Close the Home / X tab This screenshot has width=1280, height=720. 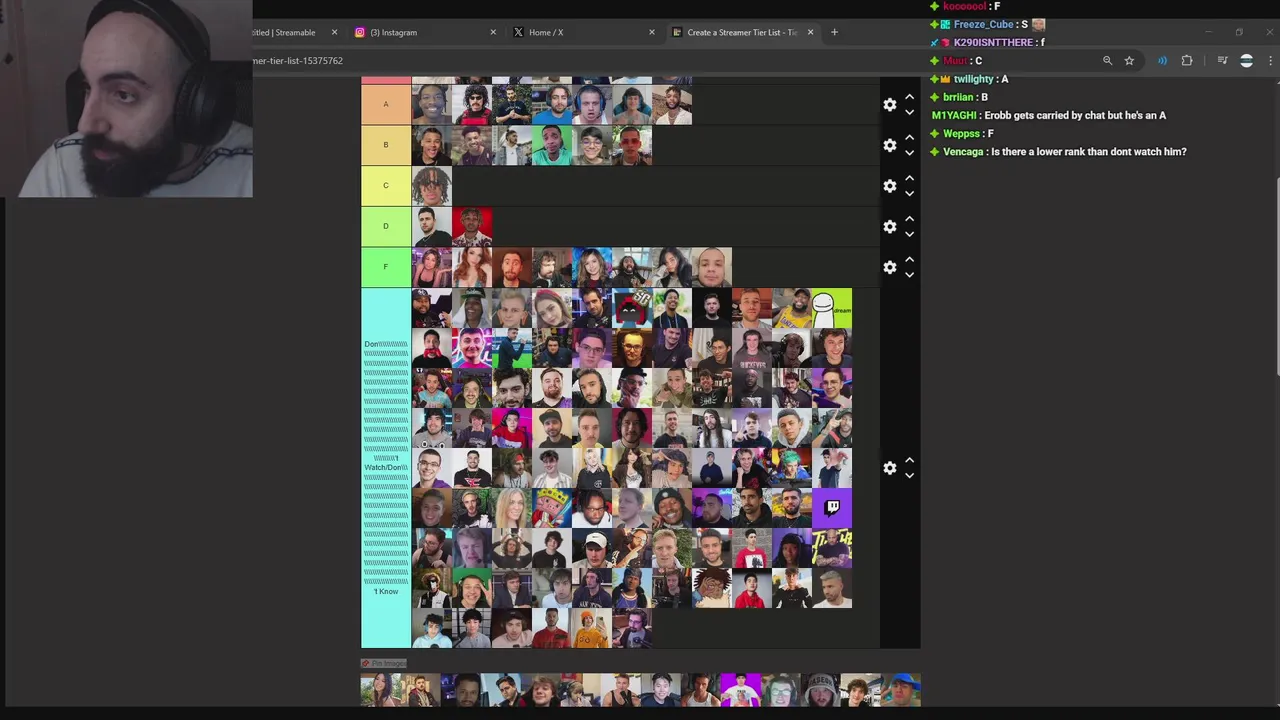click(x=652, y=32)
